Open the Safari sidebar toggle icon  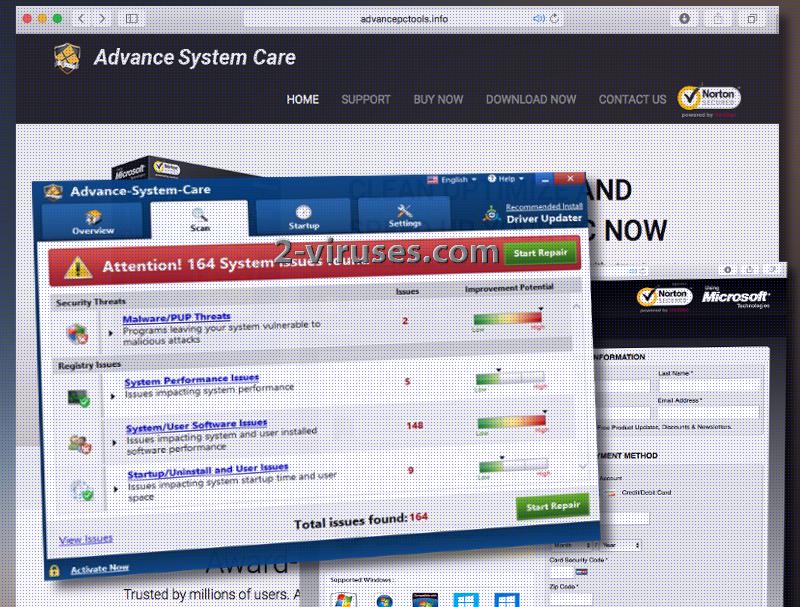pyautogui.click(x=132, y=19)
